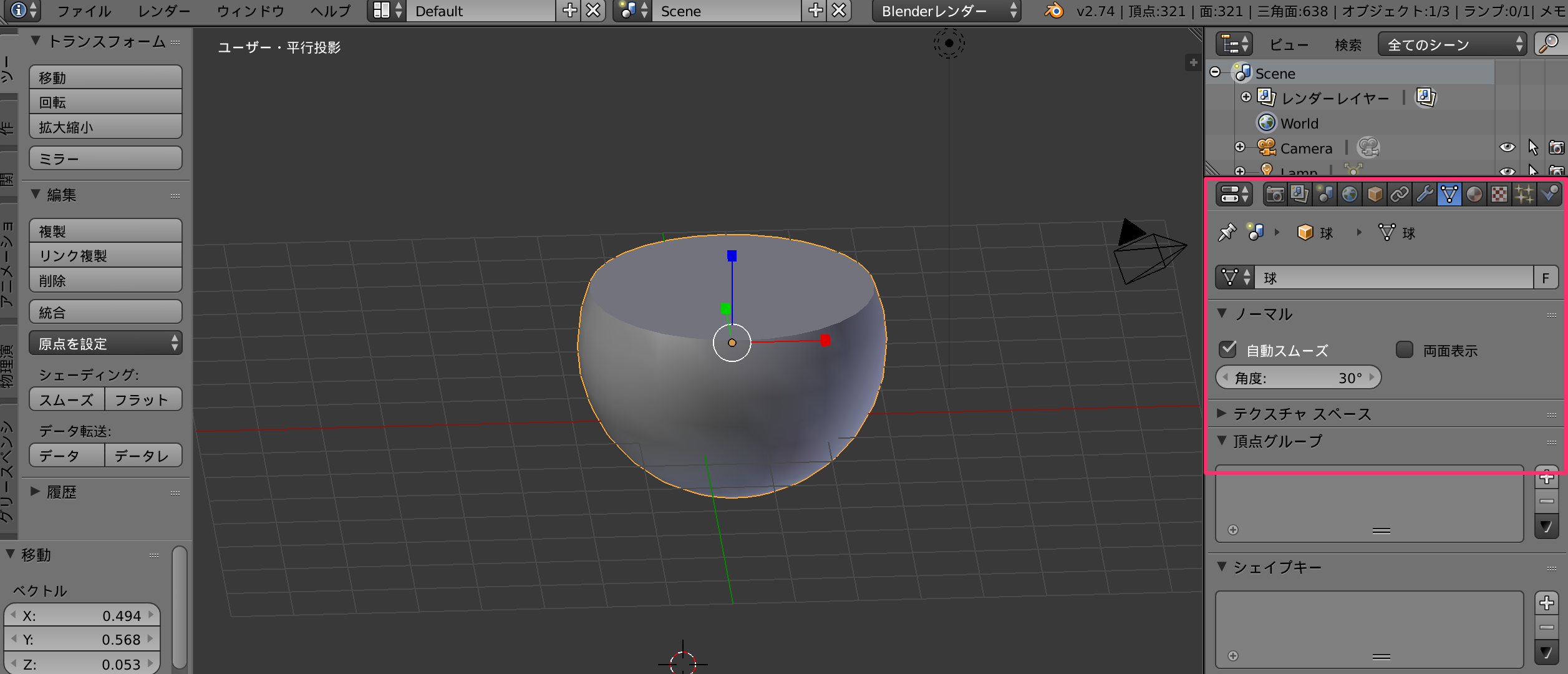1568x674 pixels.
Task: Click the ミラー button
Action: tap(106, 159)
